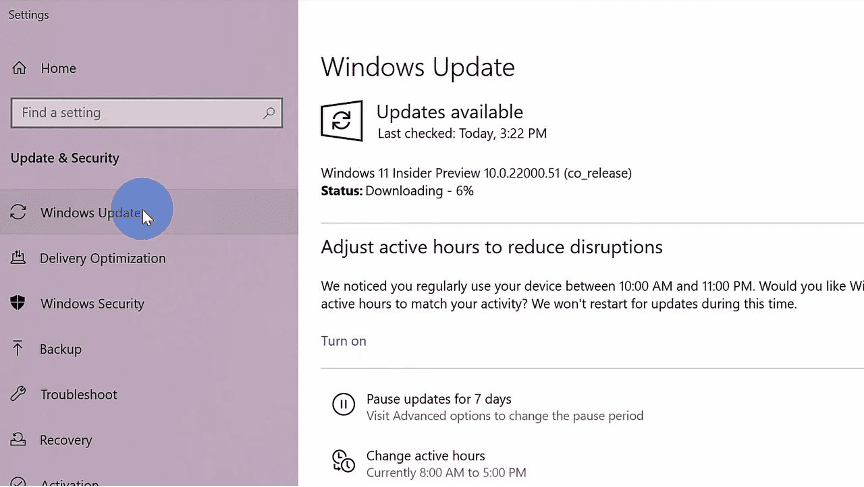Click the active hours clock icon

[x=343, y=461]
